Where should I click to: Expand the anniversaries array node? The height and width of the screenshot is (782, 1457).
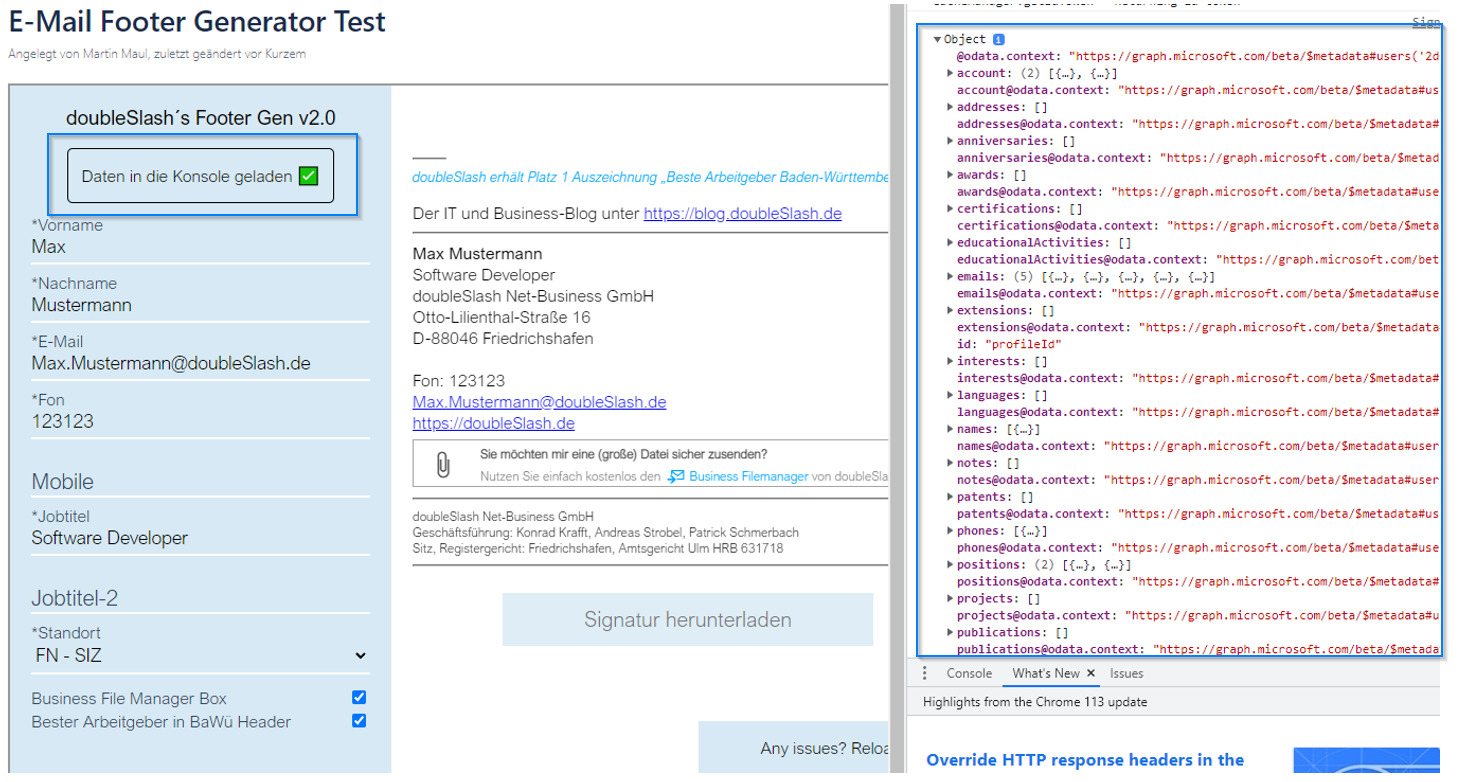(x=950, y=141)
